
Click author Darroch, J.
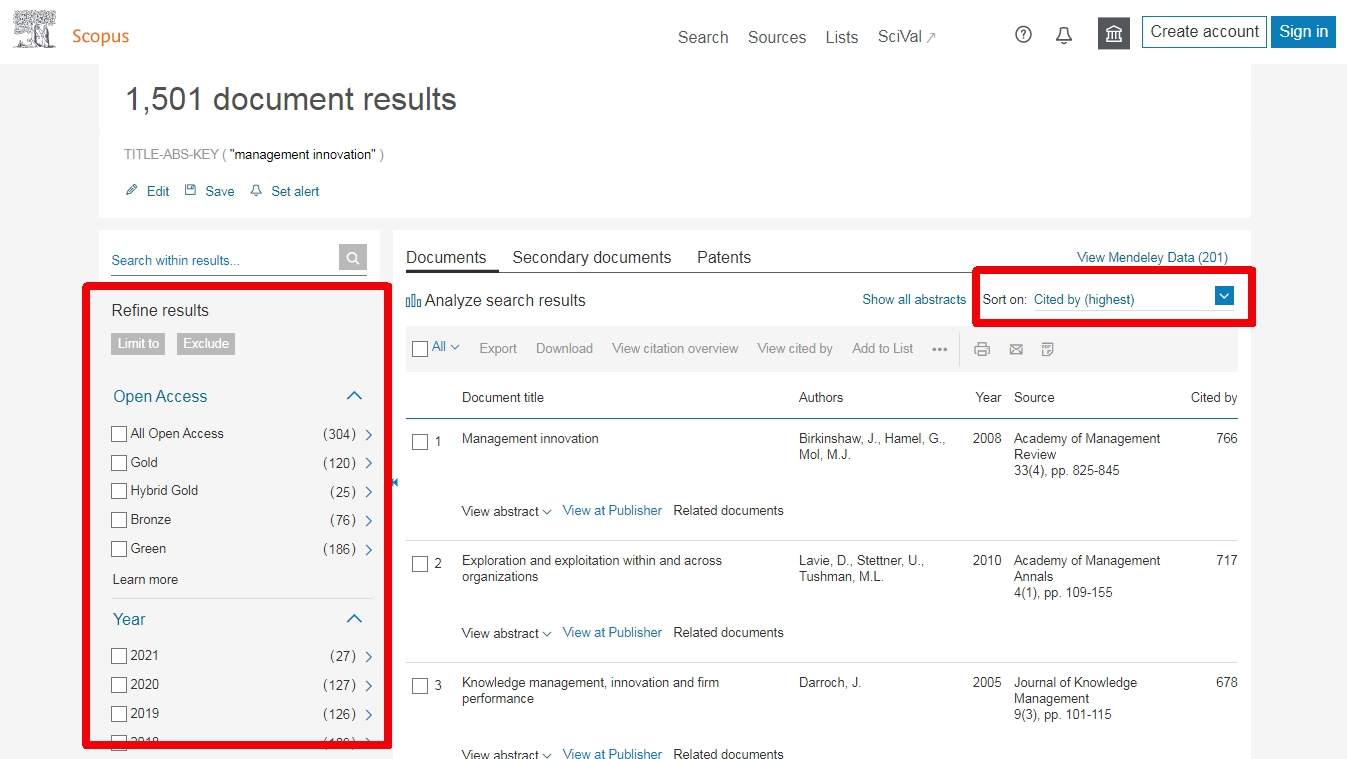(830, 682)
